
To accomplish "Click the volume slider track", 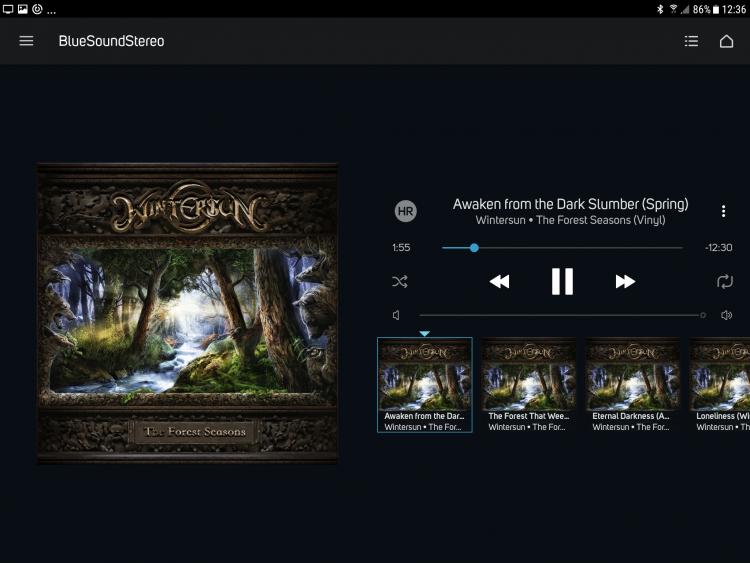I will point(560,315).
